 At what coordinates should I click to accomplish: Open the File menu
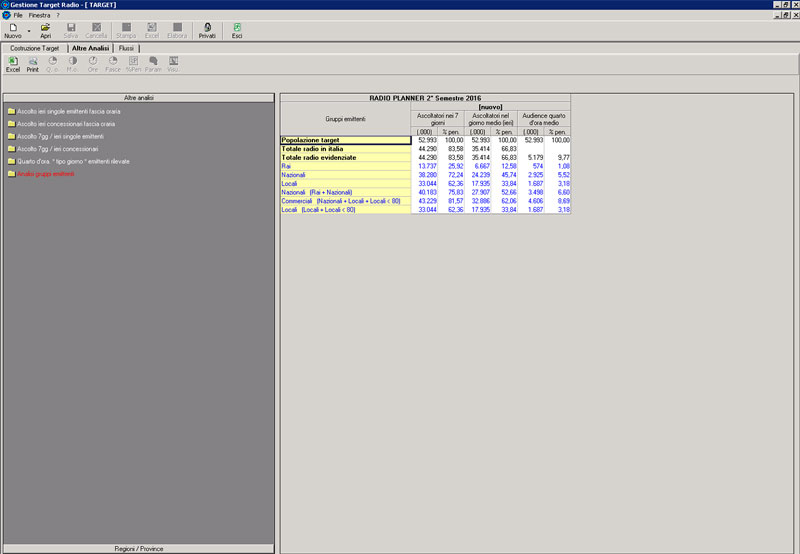click(x=18, y=15)
